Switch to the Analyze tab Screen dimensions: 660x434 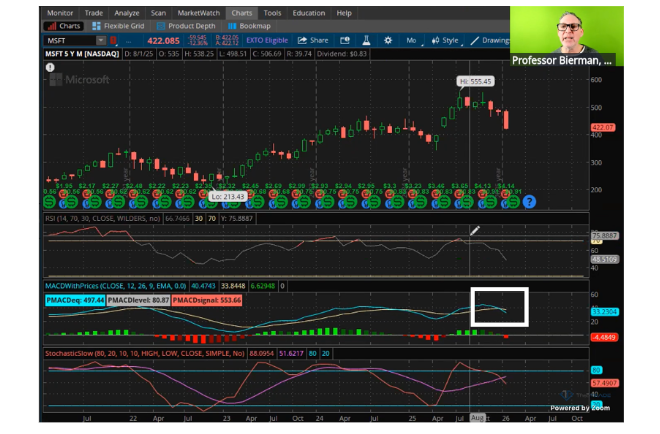click(127, 13)
